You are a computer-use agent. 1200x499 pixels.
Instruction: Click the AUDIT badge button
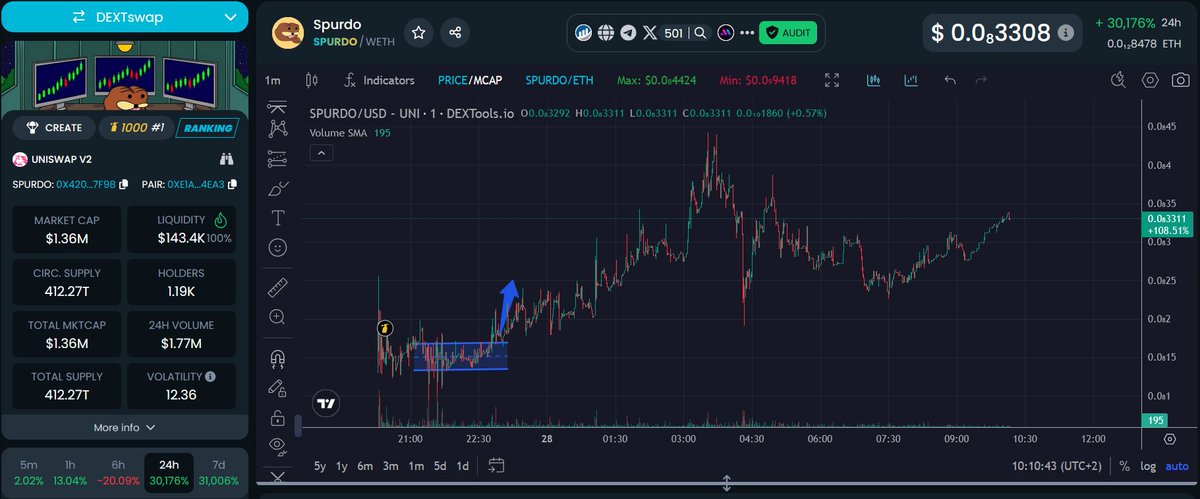788,33
